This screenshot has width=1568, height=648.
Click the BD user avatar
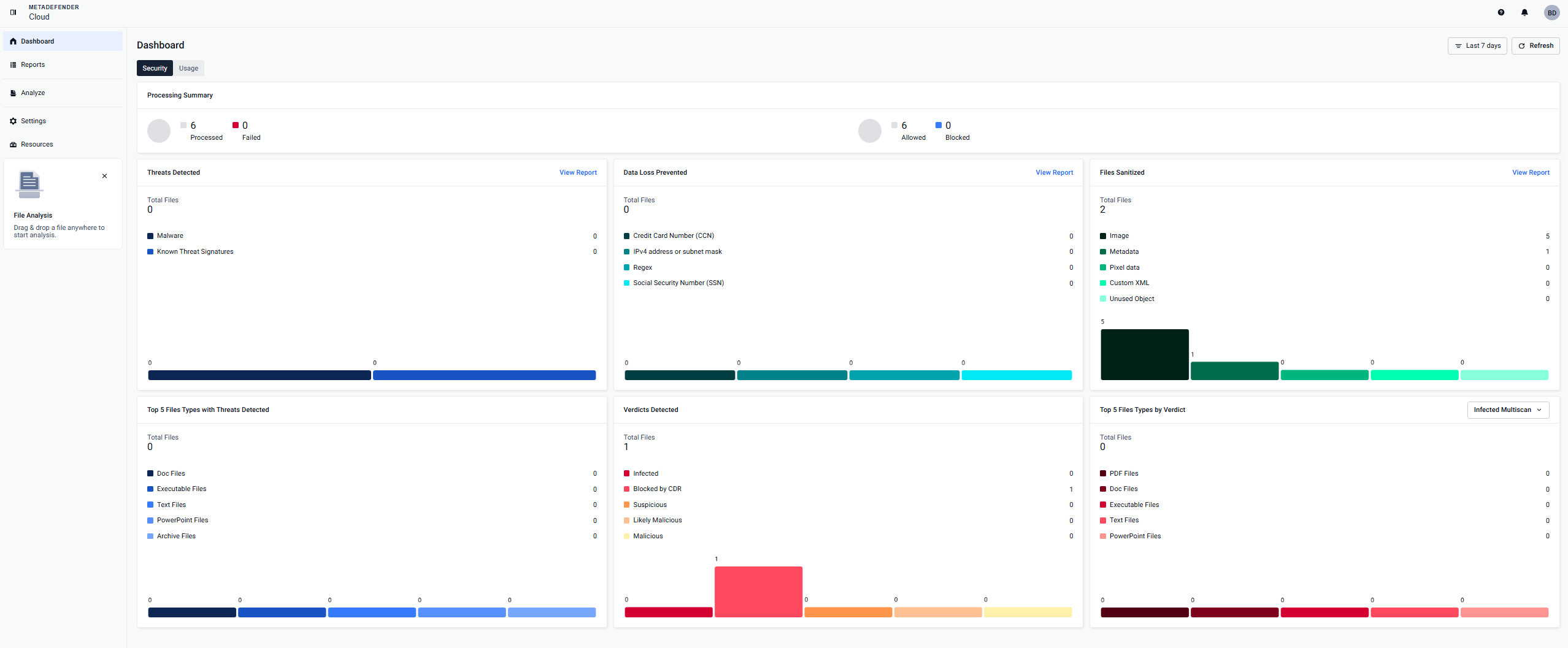pyautogui.click(x=1551, y=13)
